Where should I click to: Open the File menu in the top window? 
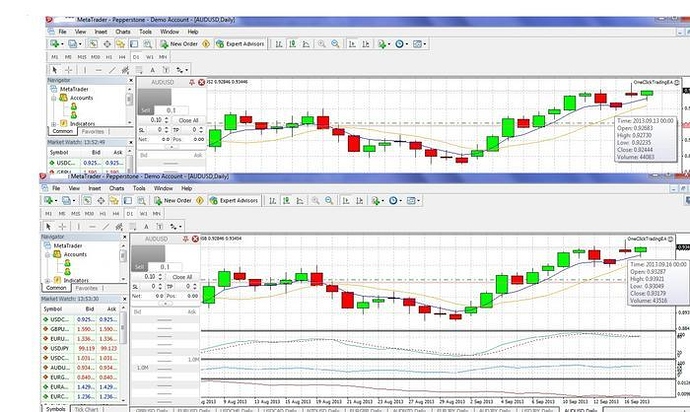62,32
